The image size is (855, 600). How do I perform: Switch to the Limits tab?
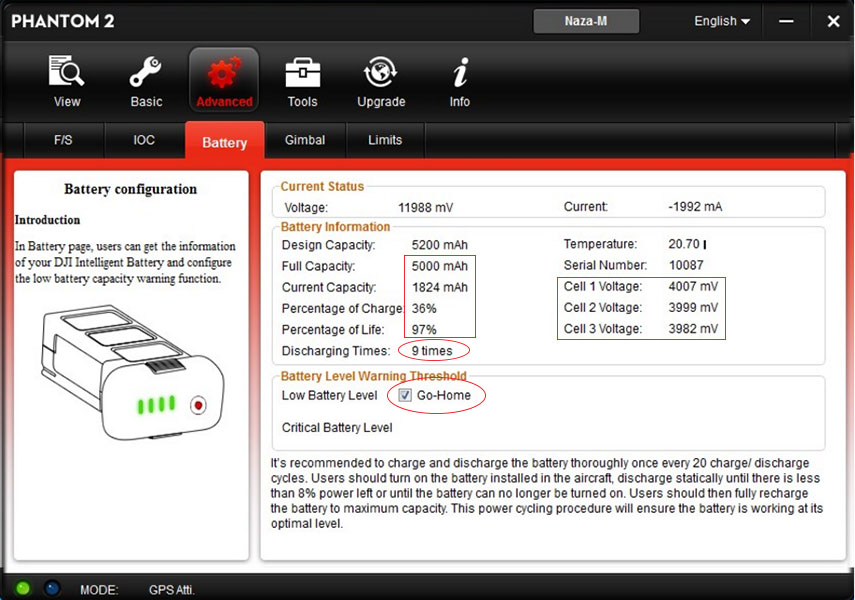(x=385, y=140)
